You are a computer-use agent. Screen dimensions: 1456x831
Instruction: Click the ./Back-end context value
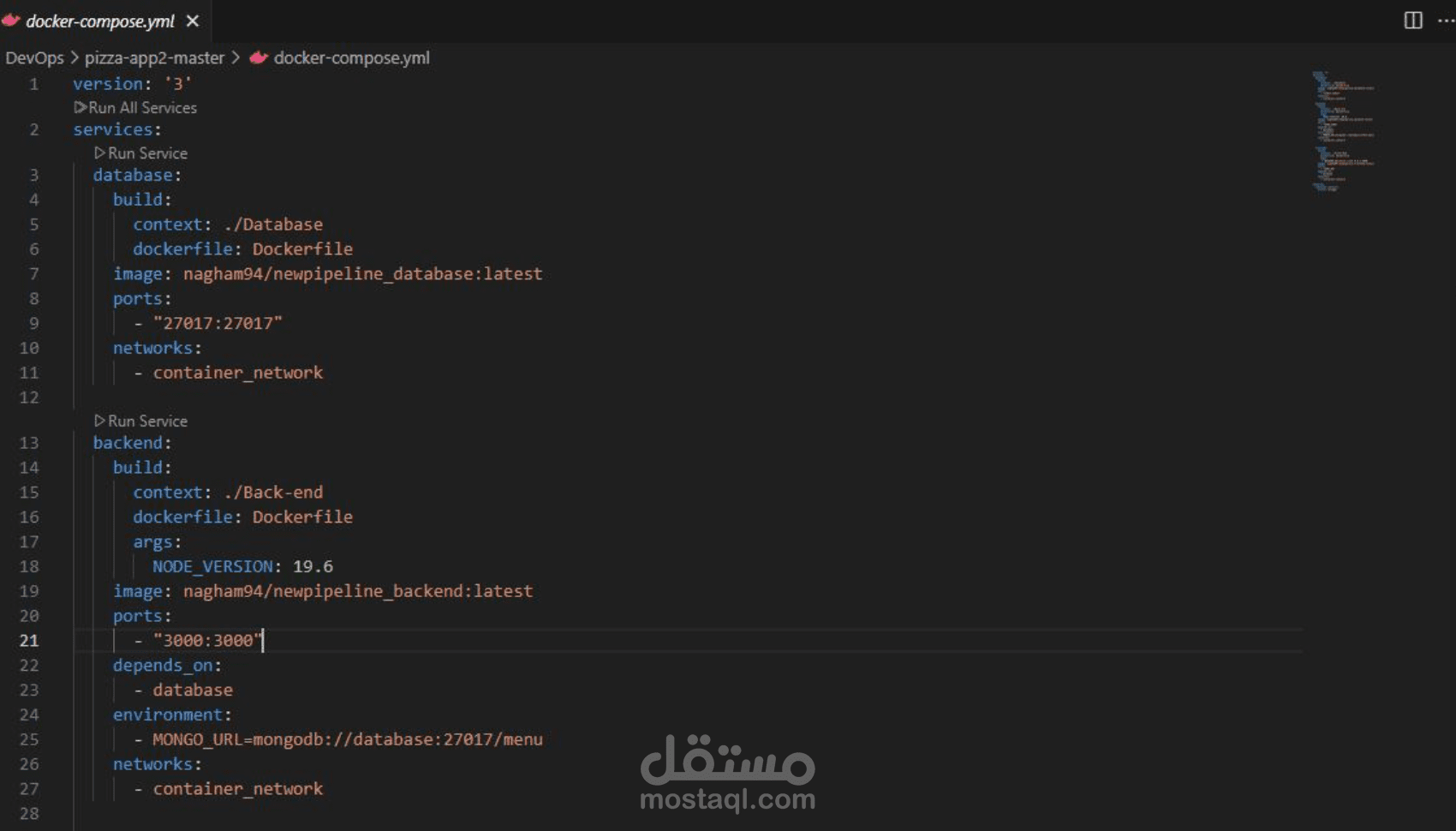pyautogui.click(x=273, y=493)
